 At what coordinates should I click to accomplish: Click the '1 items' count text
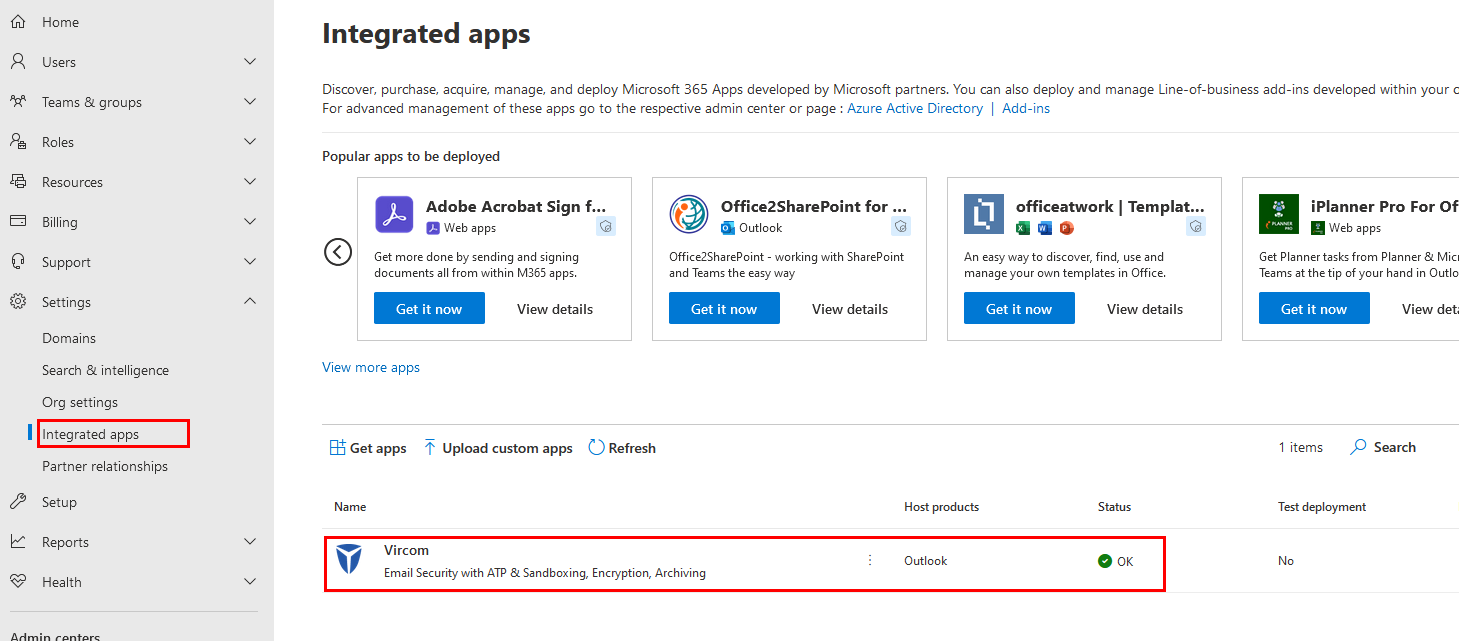tap(1300, 447)
